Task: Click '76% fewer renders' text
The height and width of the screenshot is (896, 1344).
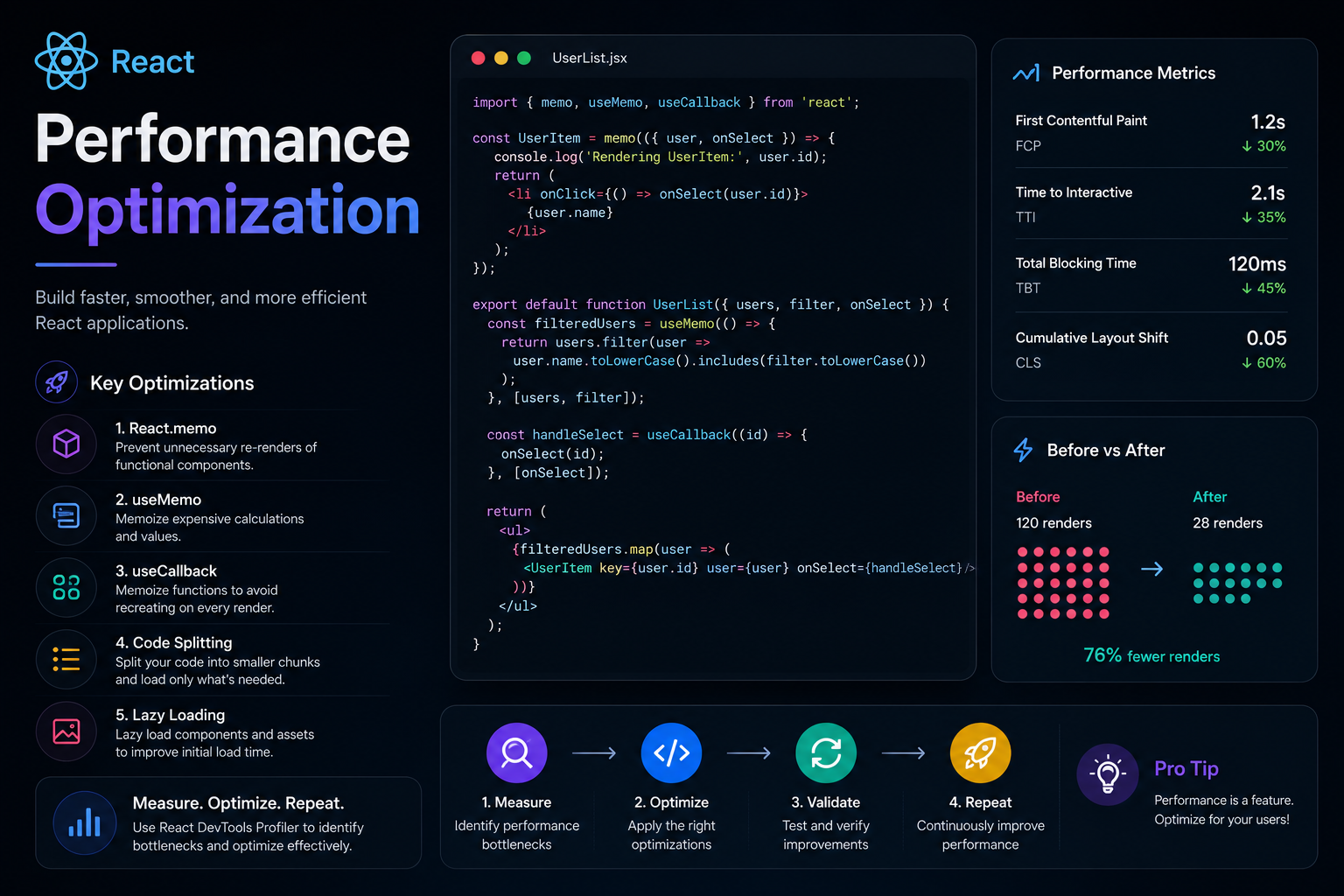Action: pos(1151,655)
